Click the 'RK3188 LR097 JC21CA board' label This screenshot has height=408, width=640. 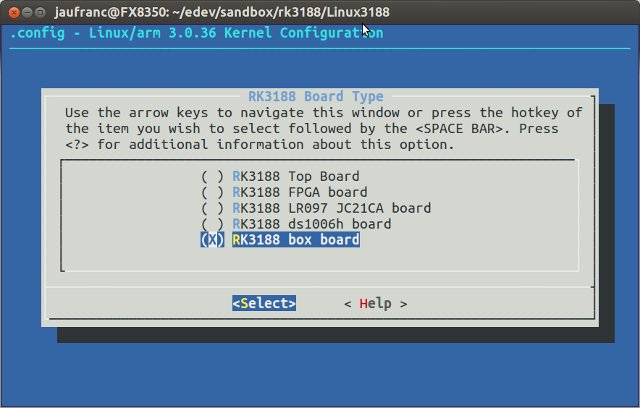pos(332,208)
